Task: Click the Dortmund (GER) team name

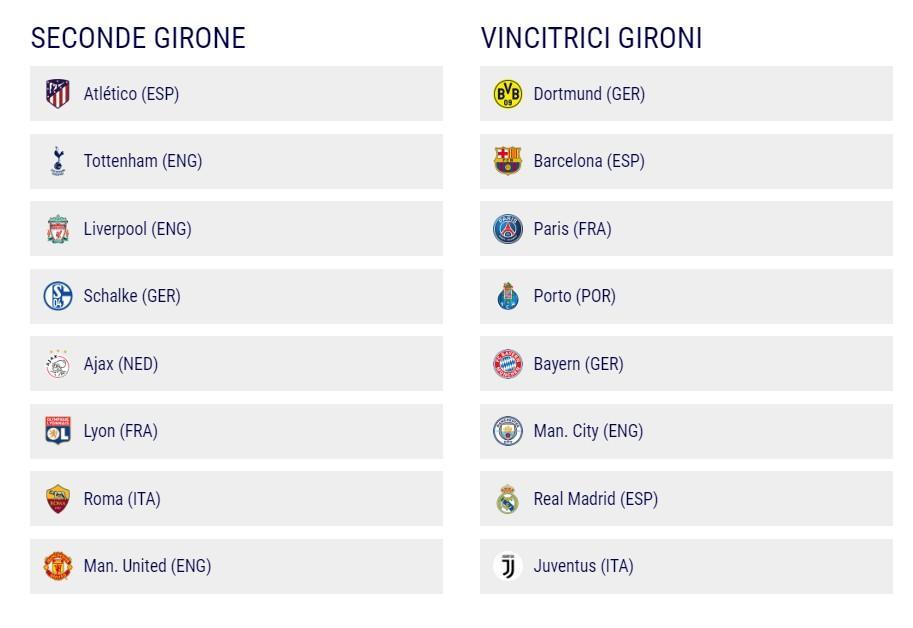Action: [x=589, y=94]
